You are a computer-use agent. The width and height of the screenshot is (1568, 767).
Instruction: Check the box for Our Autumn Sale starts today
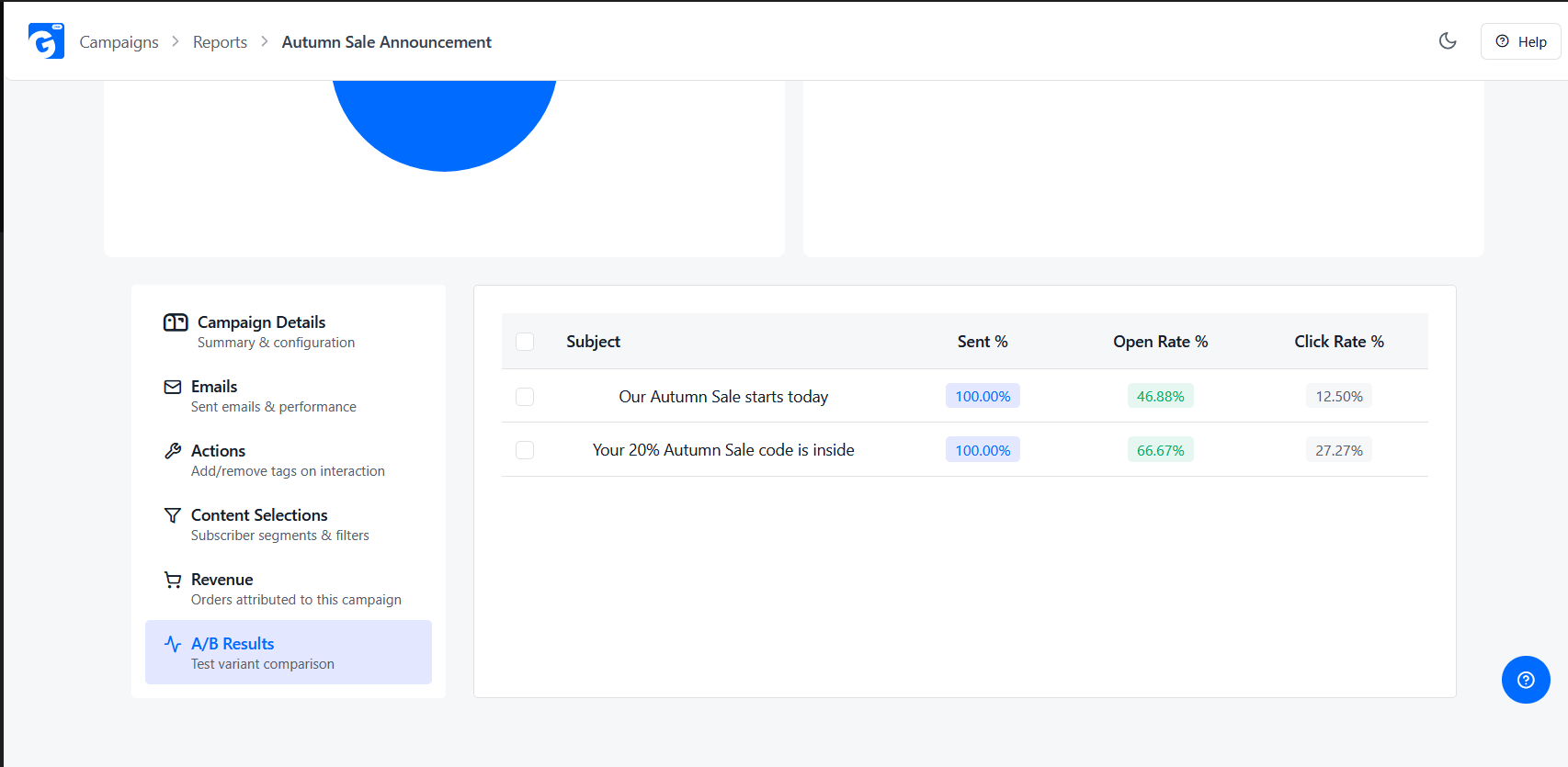525,397
